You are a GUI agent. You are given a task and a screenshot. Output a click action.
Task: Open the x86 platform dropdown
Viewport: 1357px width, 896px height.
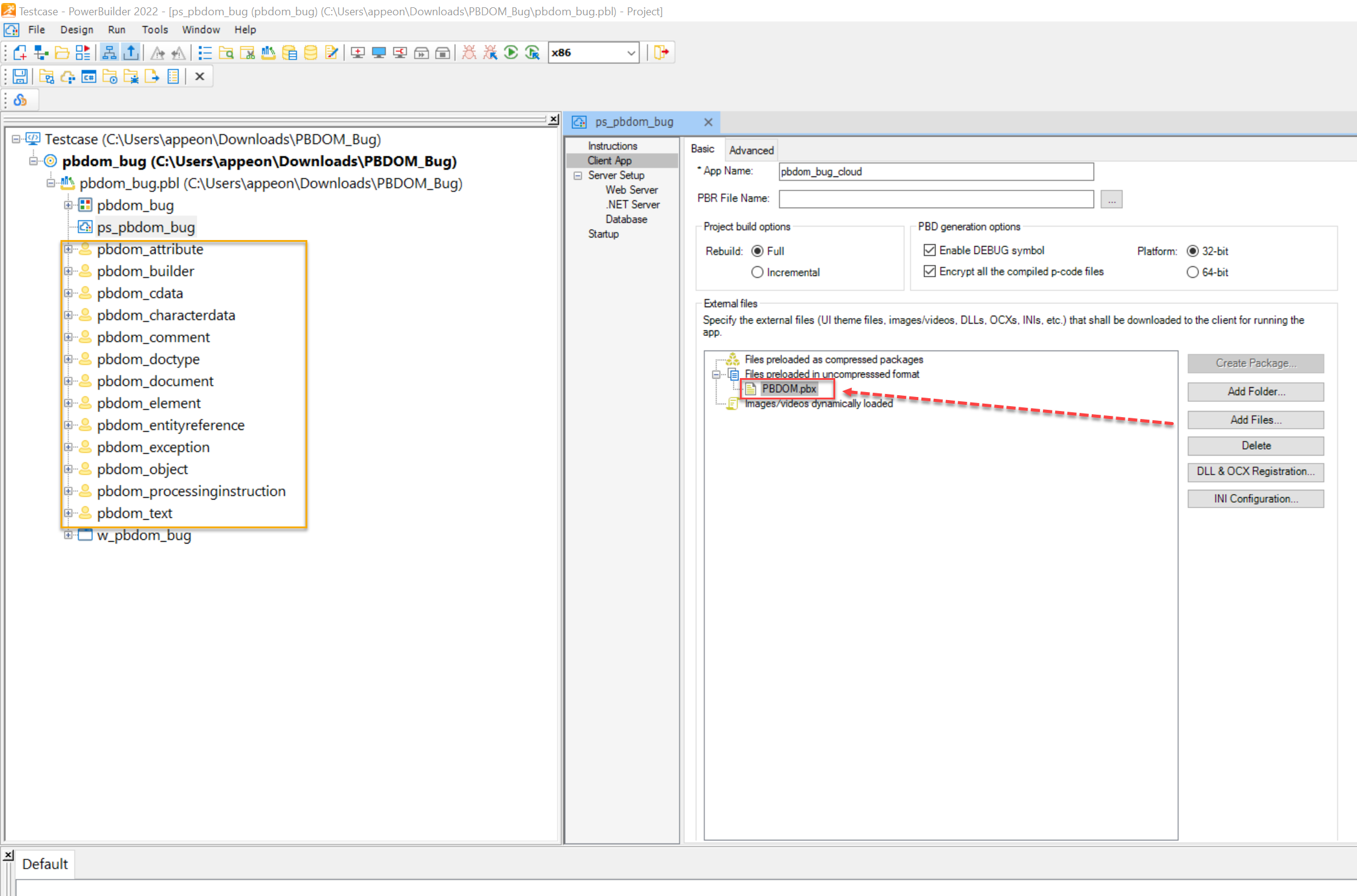click(x=631, y=53)
